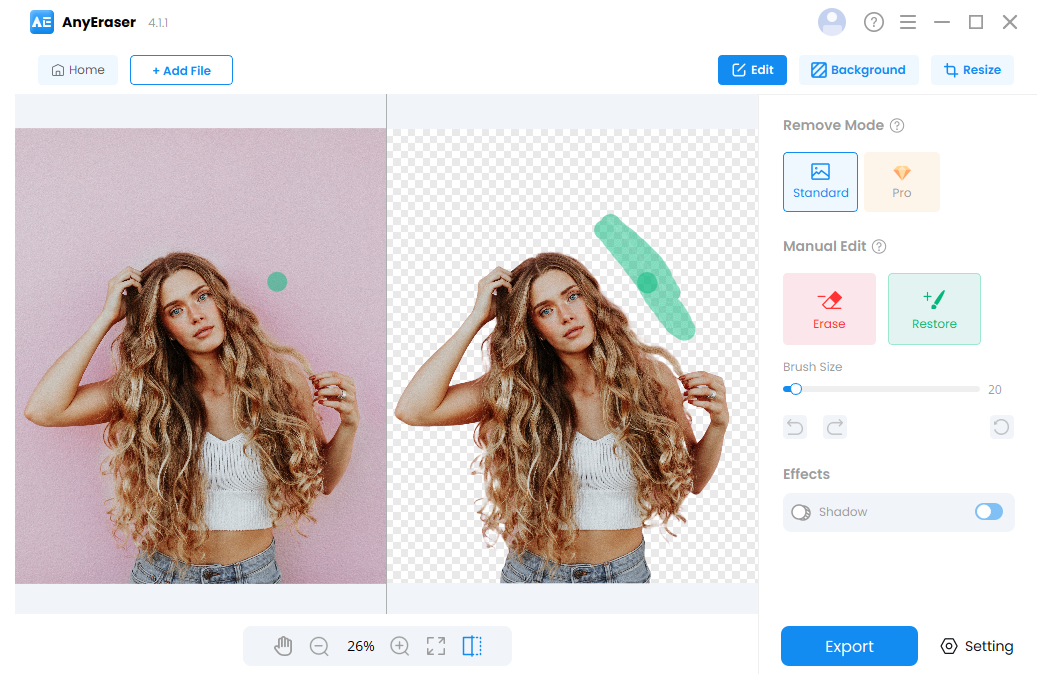Click the original image preview
The width and height of the screenshot is (1037, 674).
200,356
